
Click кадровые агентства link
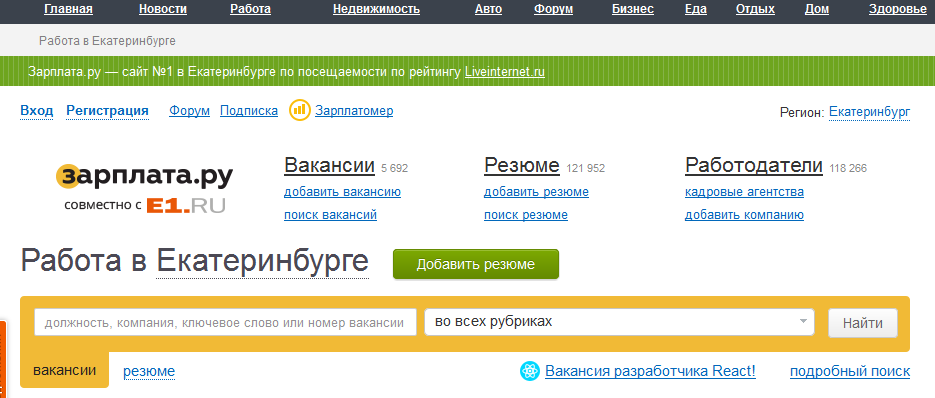744,192
